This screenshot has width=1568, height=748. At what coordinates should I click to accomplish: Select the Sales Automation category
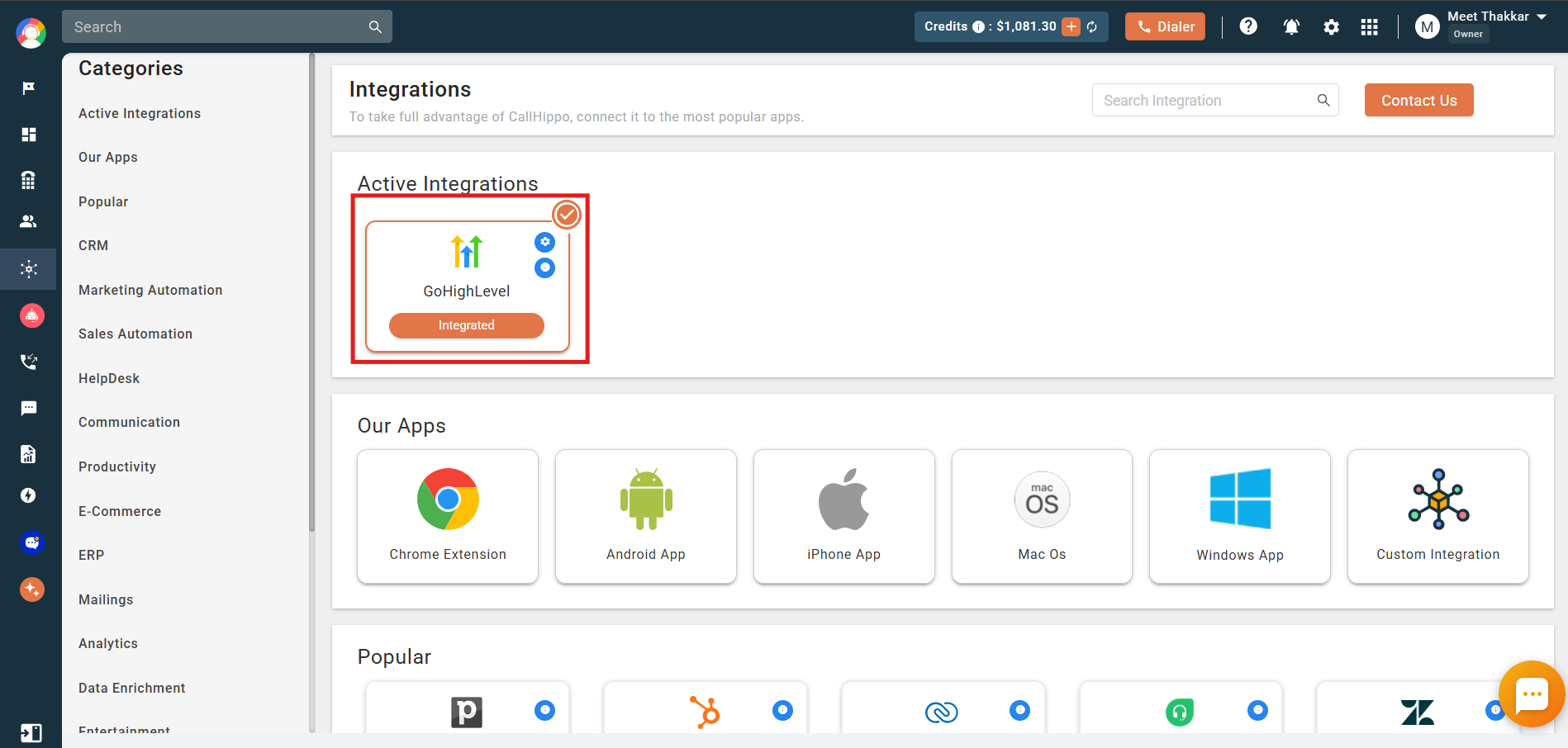[x=135, y=334]
